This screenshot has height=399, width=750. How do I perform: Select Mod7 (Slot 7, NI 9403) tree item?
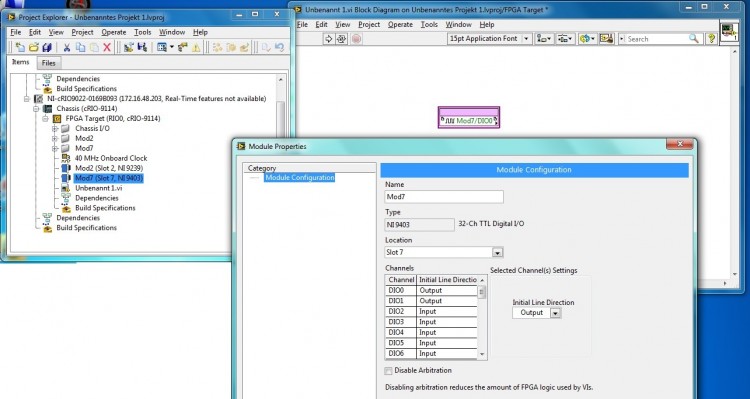click(x=109, y=178)
